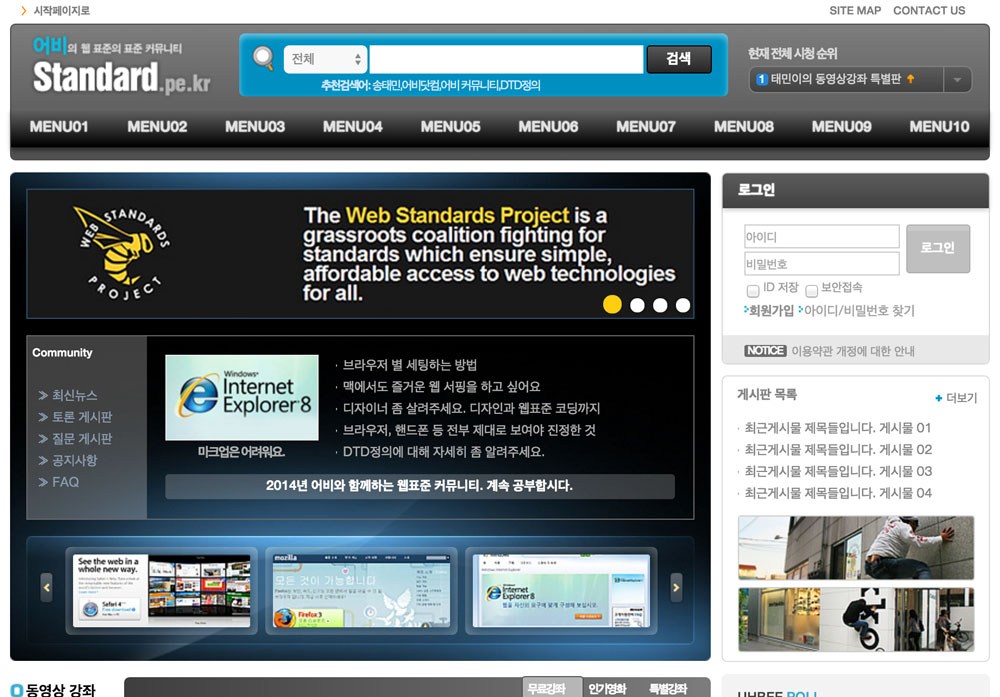Click the blue icon beside 동영상 강좌

tap(17, 690)
